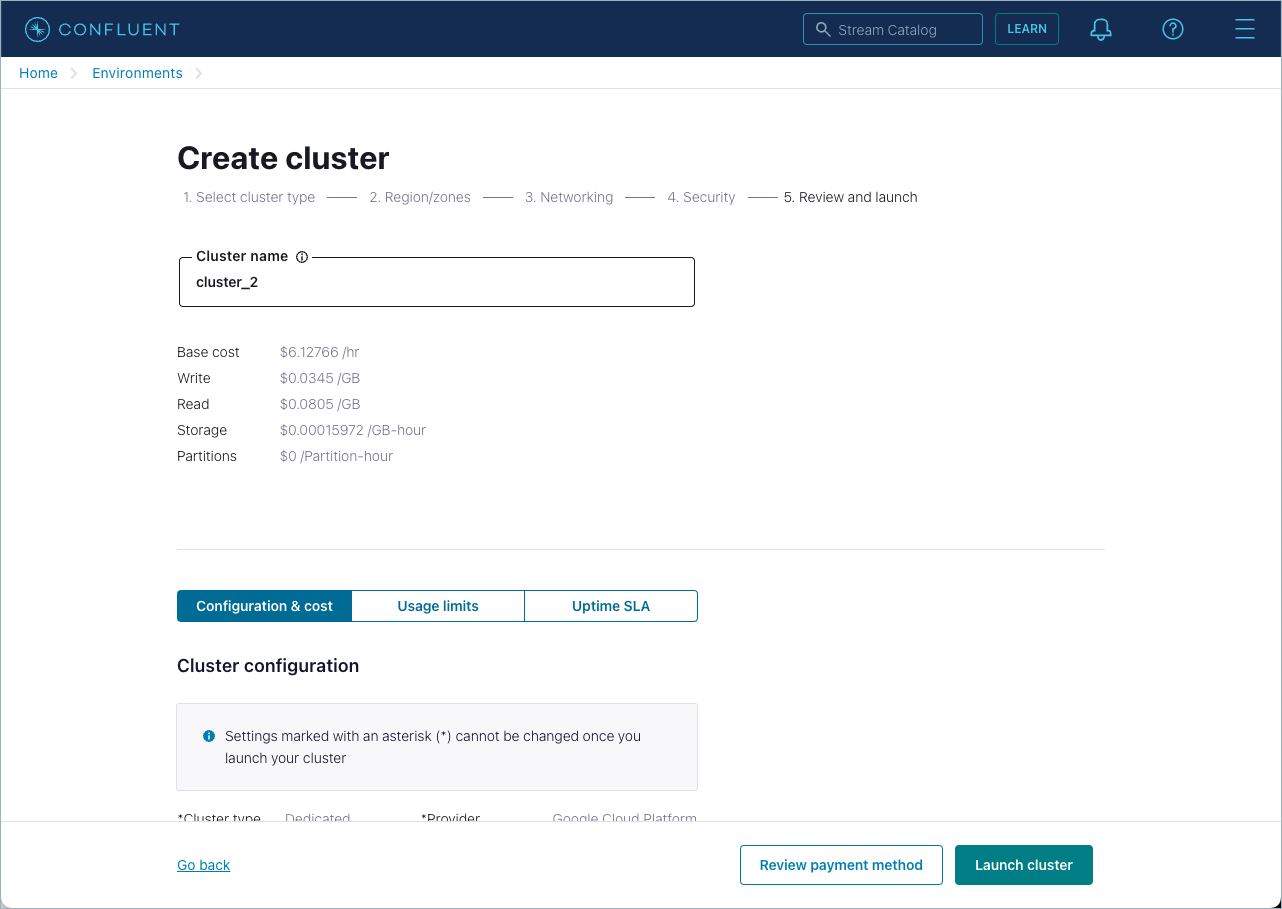The height and width of the screenshot is (909, 1282).
Task: Click the Confluent logo
Action: 100,28
